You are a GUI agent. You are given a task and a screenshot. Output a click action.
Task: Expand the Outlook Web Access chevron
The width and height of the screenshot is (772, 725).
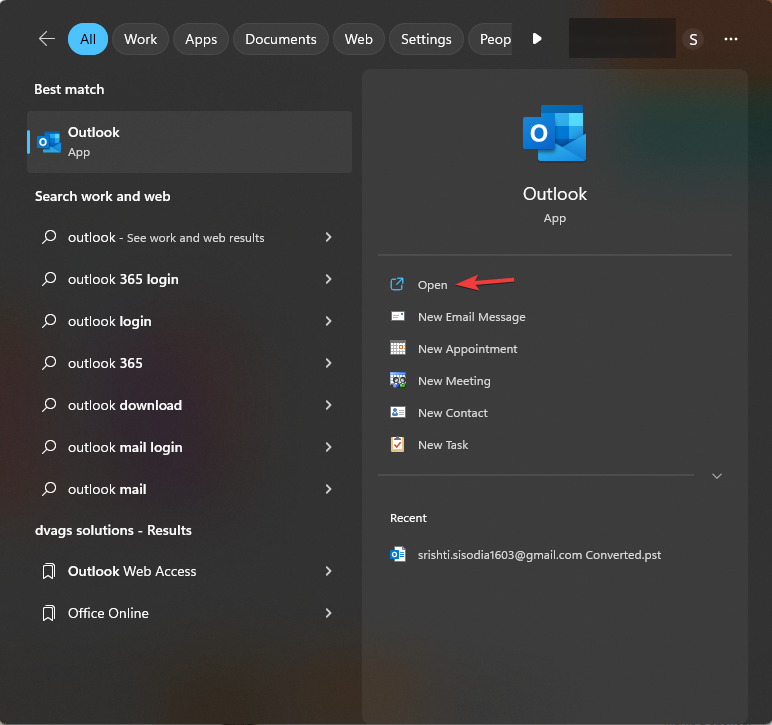(x=328, y=571)
